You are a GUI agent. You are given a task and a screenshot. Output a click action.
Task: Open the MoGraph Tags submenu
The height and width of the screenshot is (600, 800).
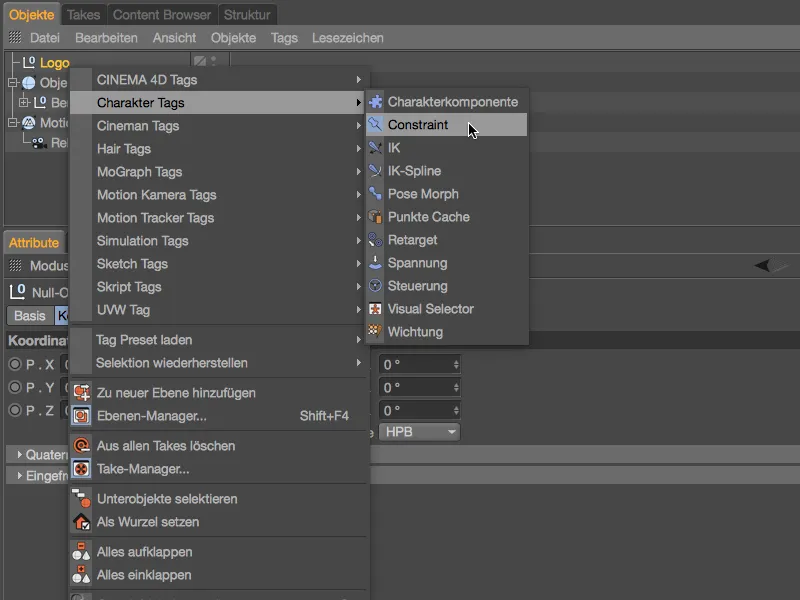pos(218,171)
